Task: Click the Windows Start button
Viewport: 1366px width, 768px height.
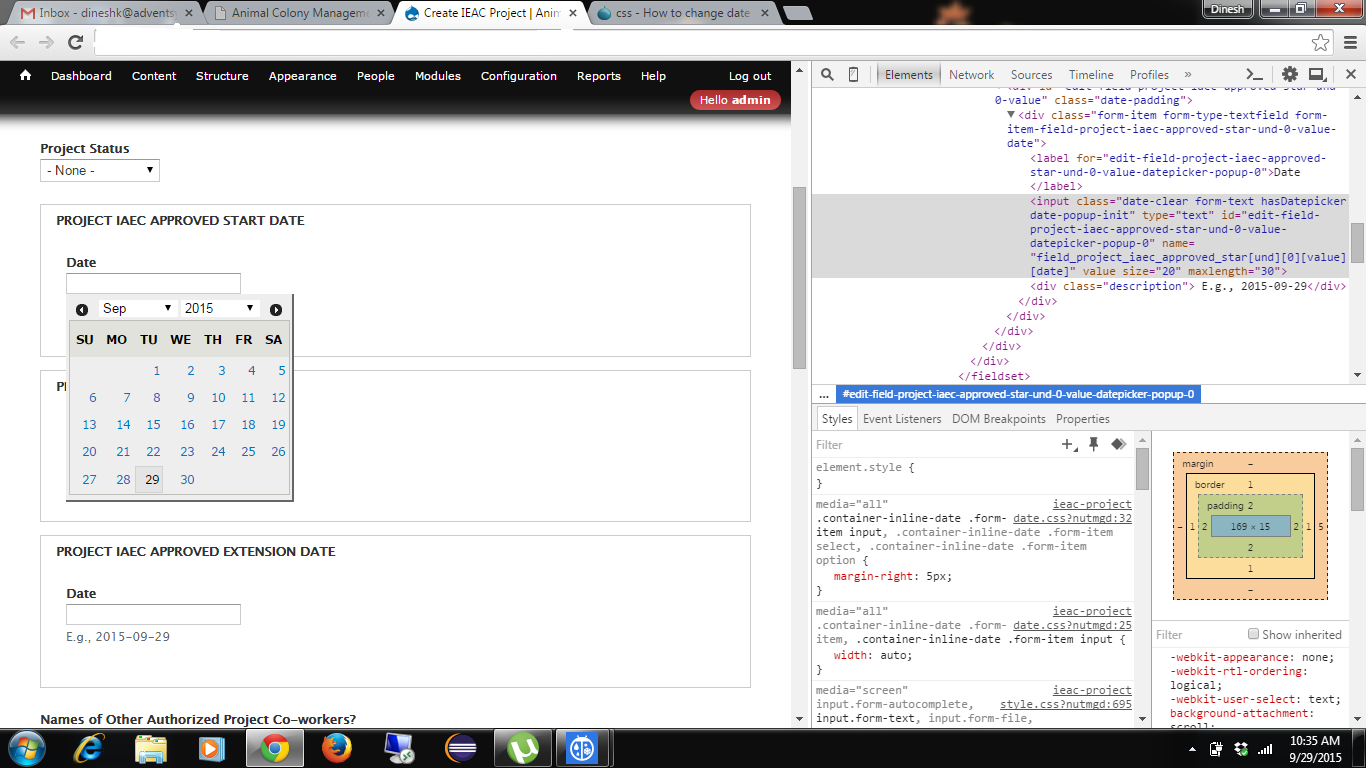Action: pyautogui.click(x=26, y=748)
